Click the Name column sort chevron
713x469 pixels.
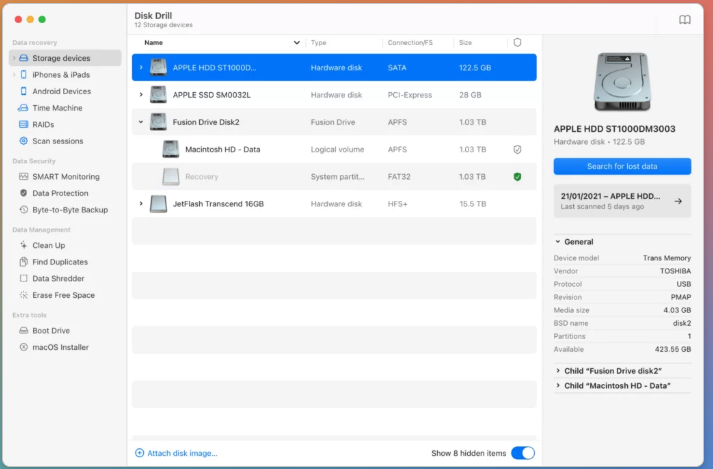tap(296, 43)
